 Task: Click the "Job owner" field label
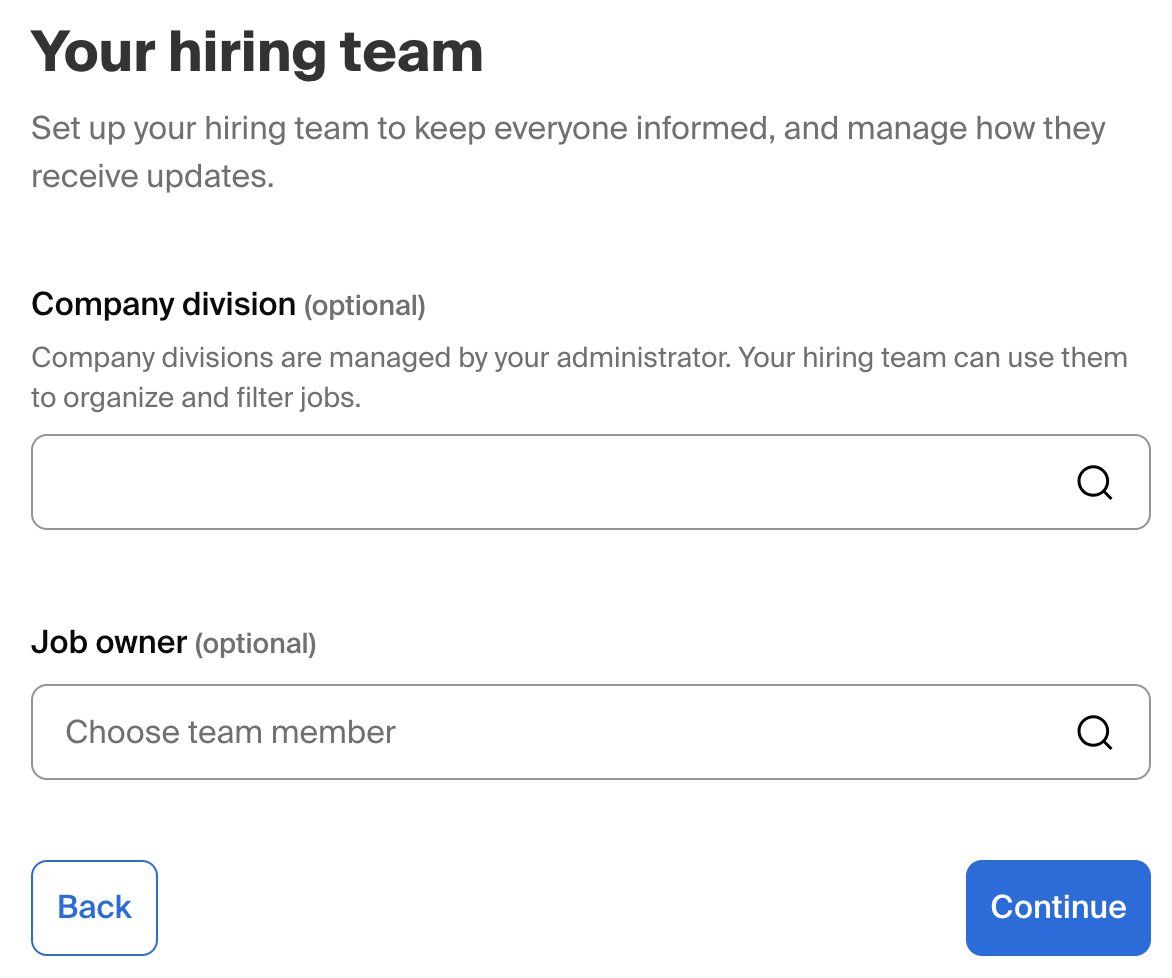click(x=109, y=642)
